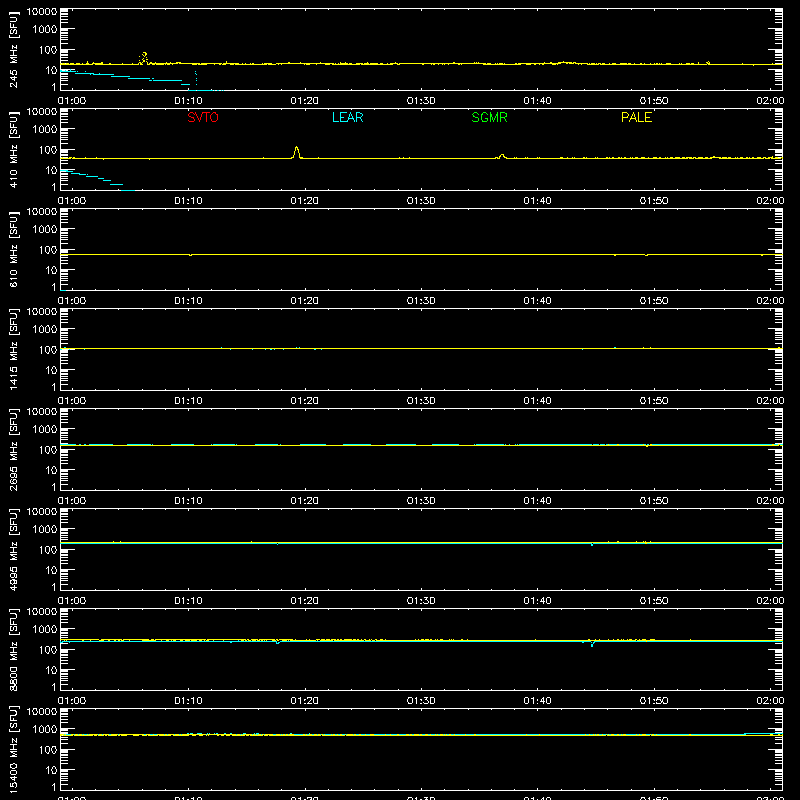Select the 8800 MHz [SFU] axis title
The height and width of the screenshot is (800, 800).
click(13, 649)
